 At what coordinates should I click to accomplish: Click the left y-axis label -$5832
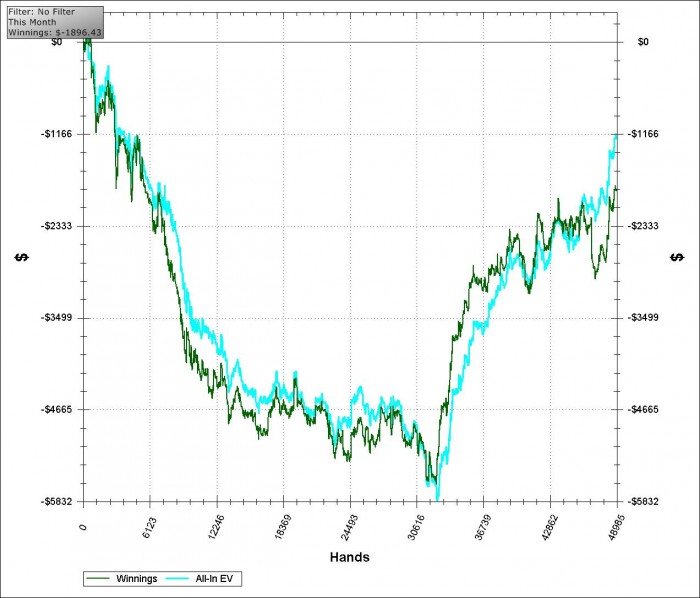57,502
